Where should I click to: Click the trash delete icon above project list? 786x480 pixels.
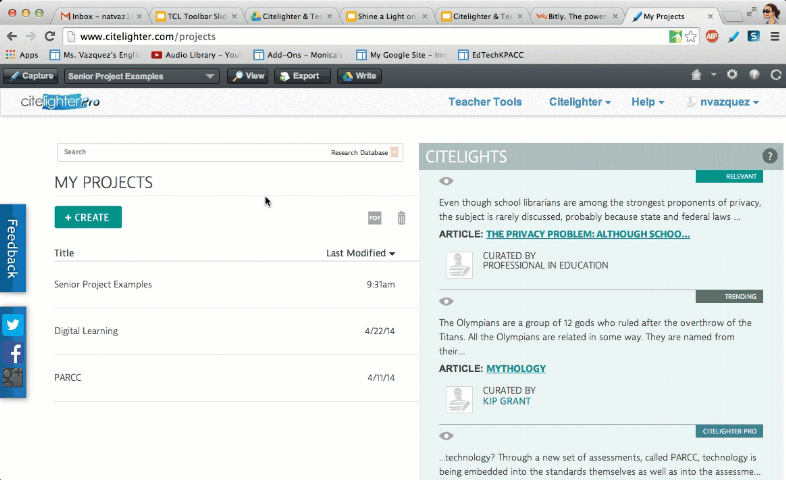pos(402,218)
